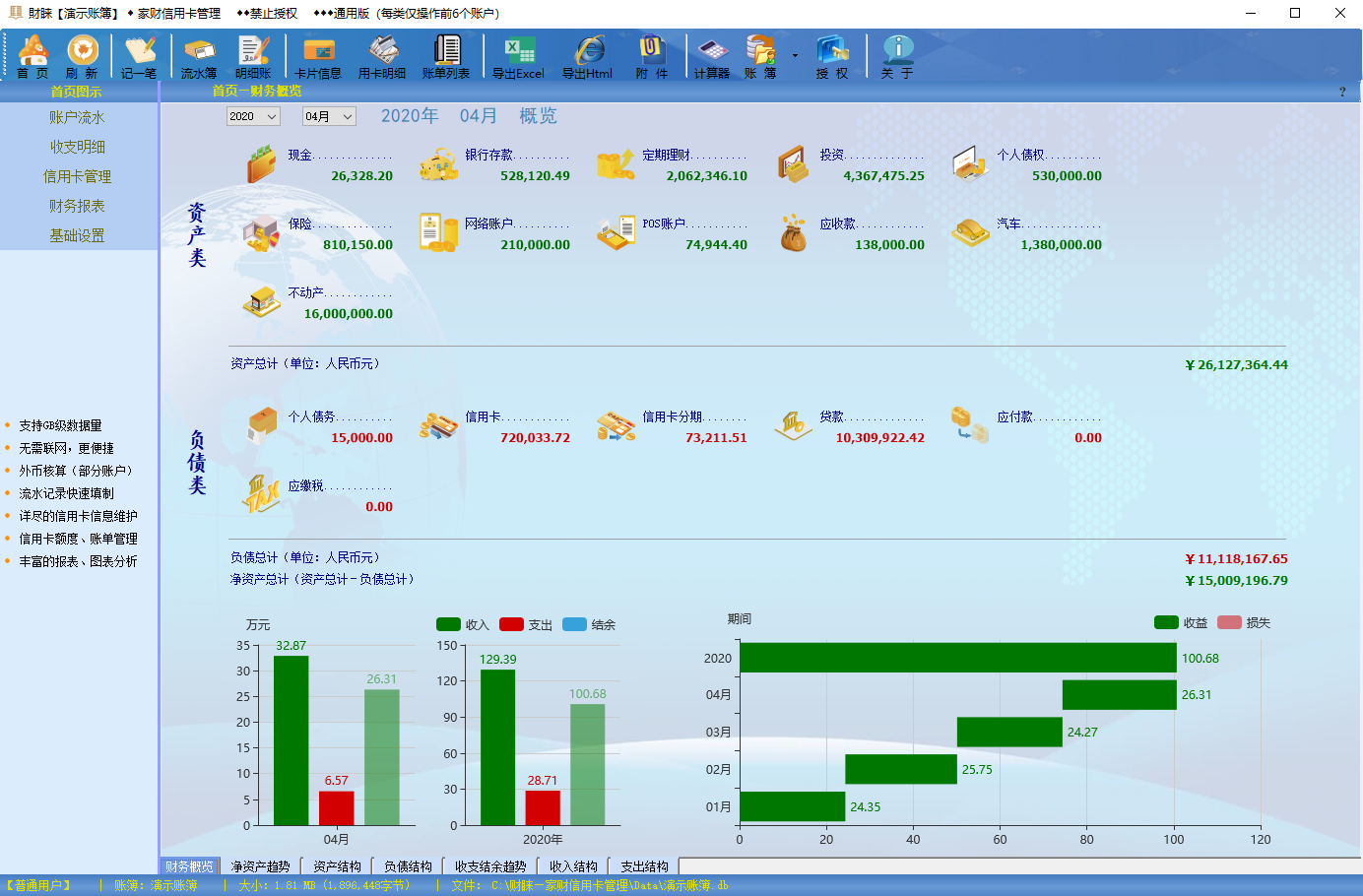
Task: Open the 关于 about icon
Action: tap(897, 56)
